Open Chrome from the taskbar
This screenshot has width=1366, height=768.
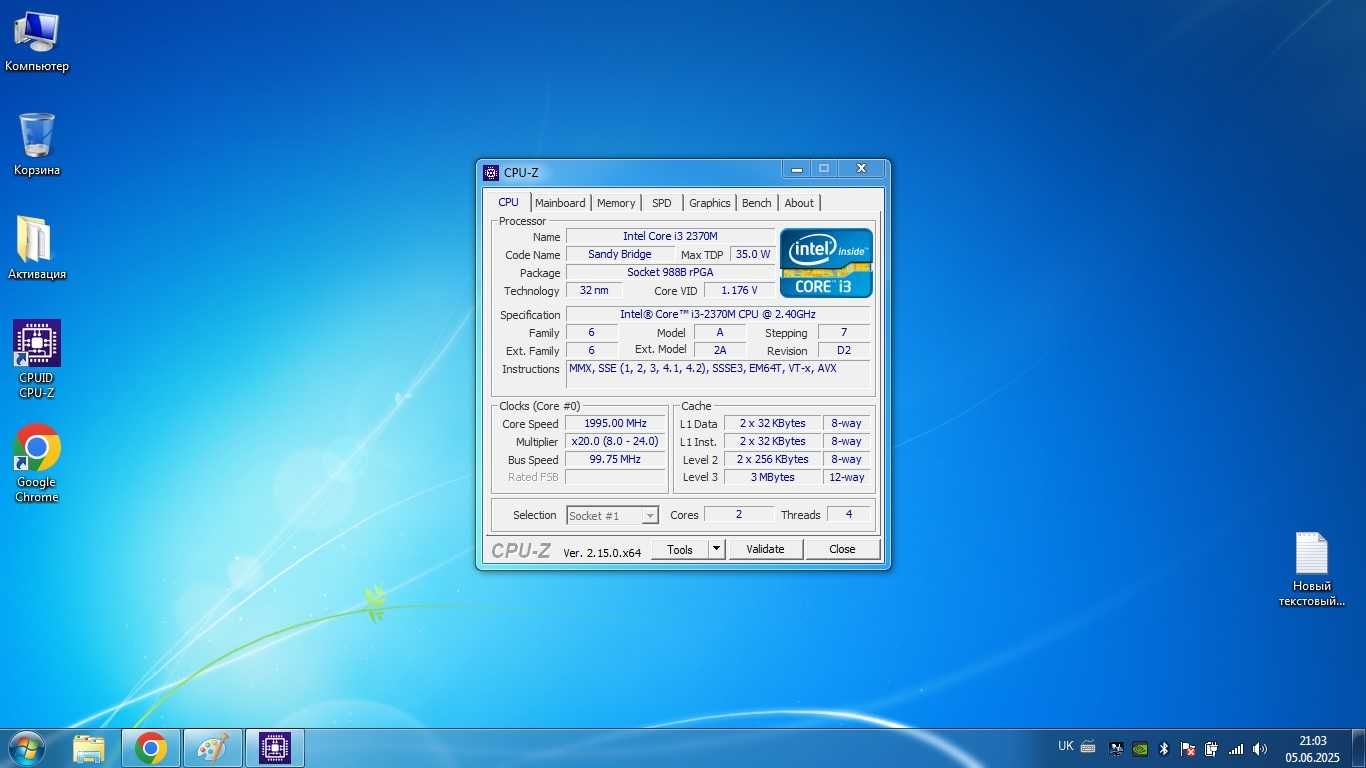(151, 748)
